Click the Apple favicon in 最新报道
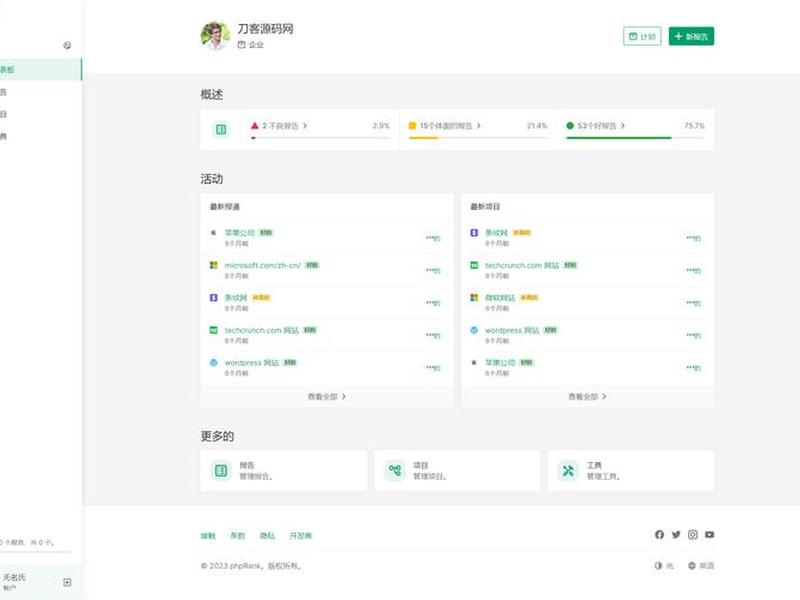The width and height of the screenshot is (800, 600). pos(214,233)
